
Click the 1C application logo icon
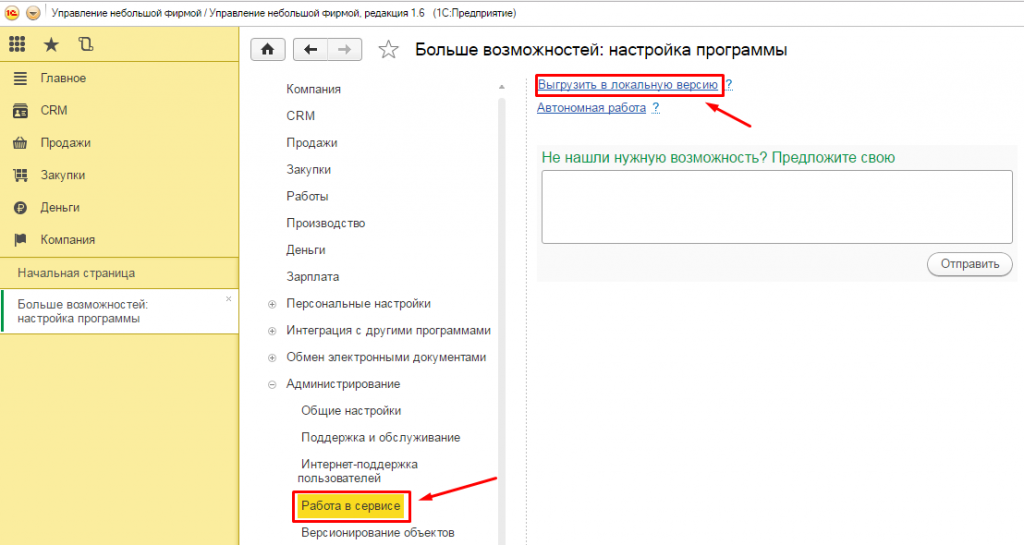tap(12, 13)
